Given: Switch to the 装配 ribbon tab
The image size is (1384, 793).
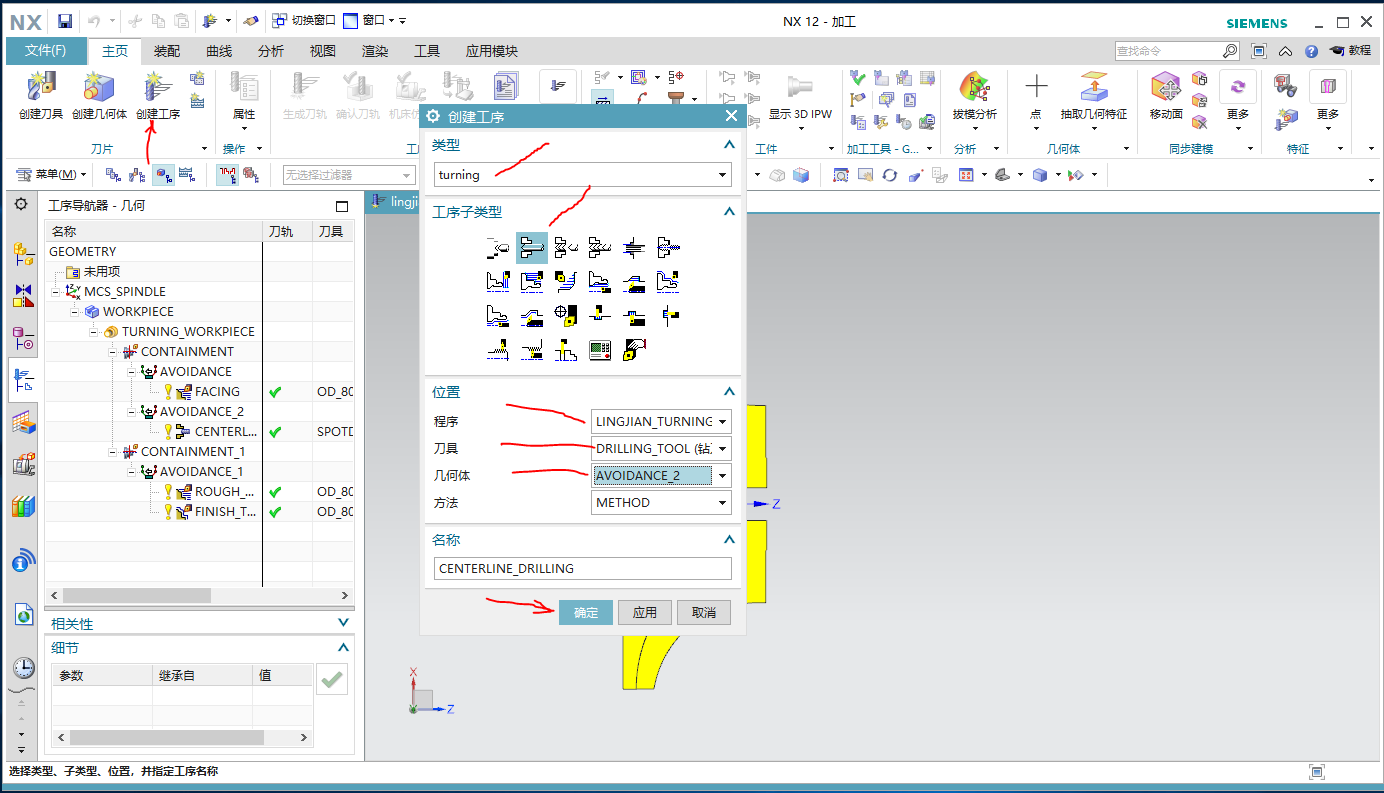Looking at the screenshot, I should (167, 52).
